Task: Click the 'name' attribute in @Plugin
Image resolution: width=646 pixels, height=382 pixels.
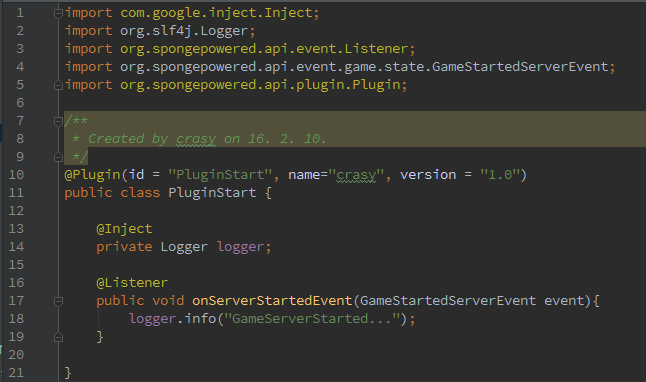Action: pyautogui.click(x=304, y=175)
